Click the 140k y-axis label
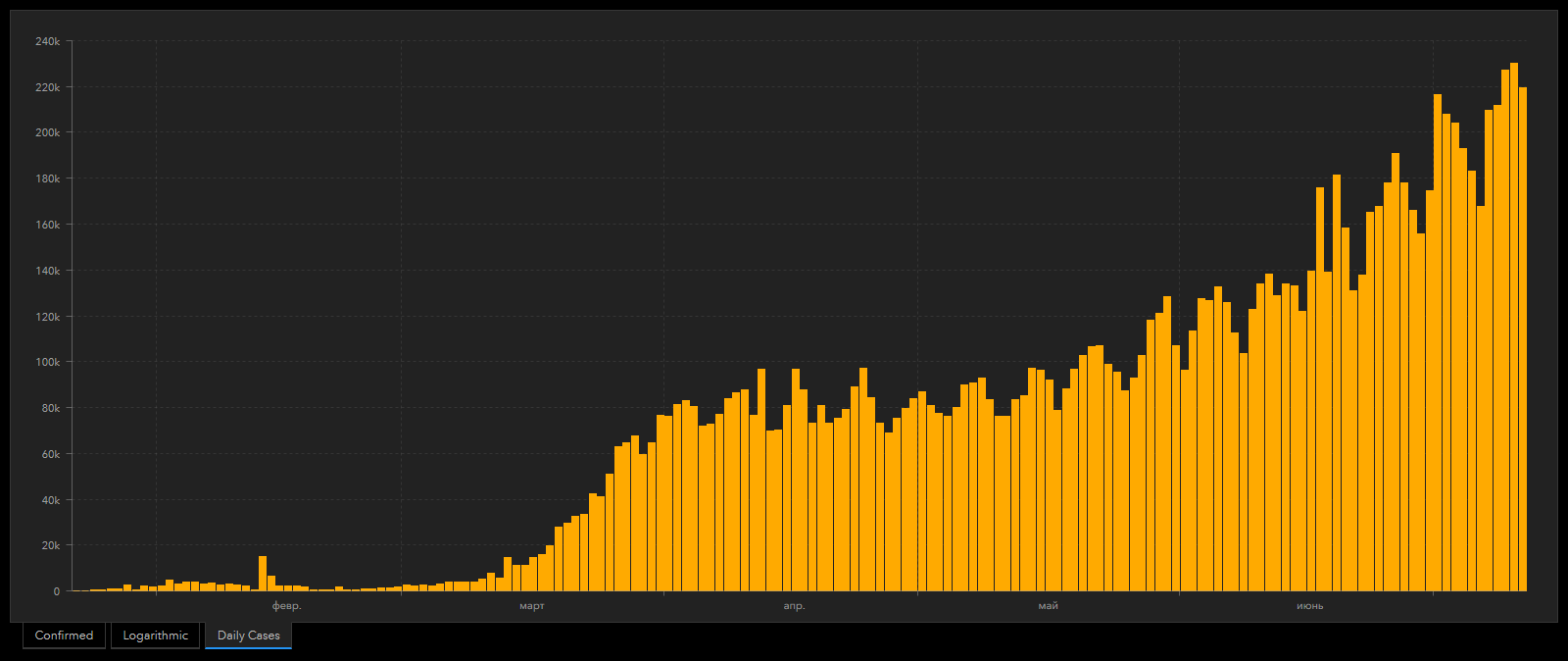1568x661 pixels. pyautogui.click(x=47, y=271)
